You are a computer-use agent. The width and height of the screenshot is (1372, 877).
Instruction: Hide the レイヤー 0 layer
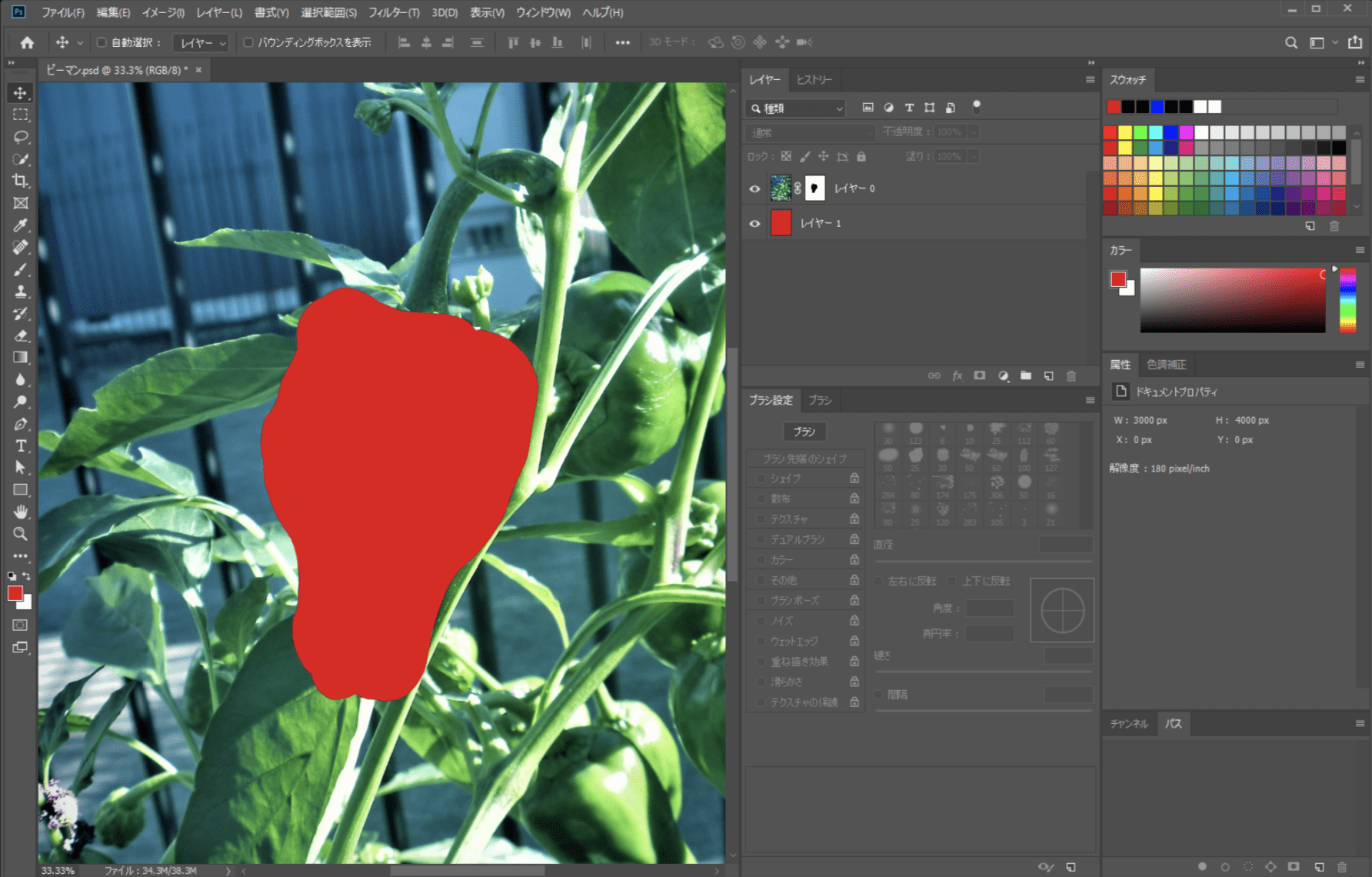(754, 188)
